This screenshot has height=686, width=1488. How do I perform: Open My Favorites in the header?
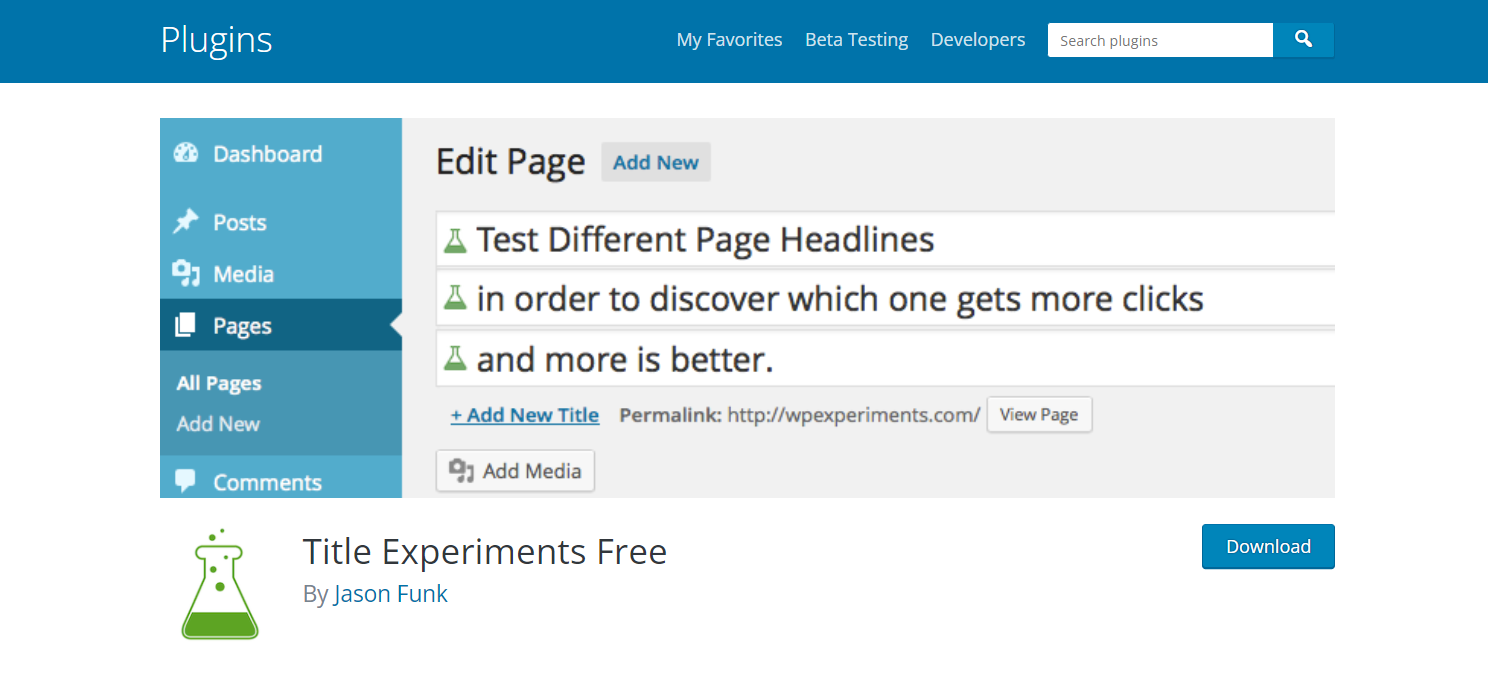click(x=729, y=40)
